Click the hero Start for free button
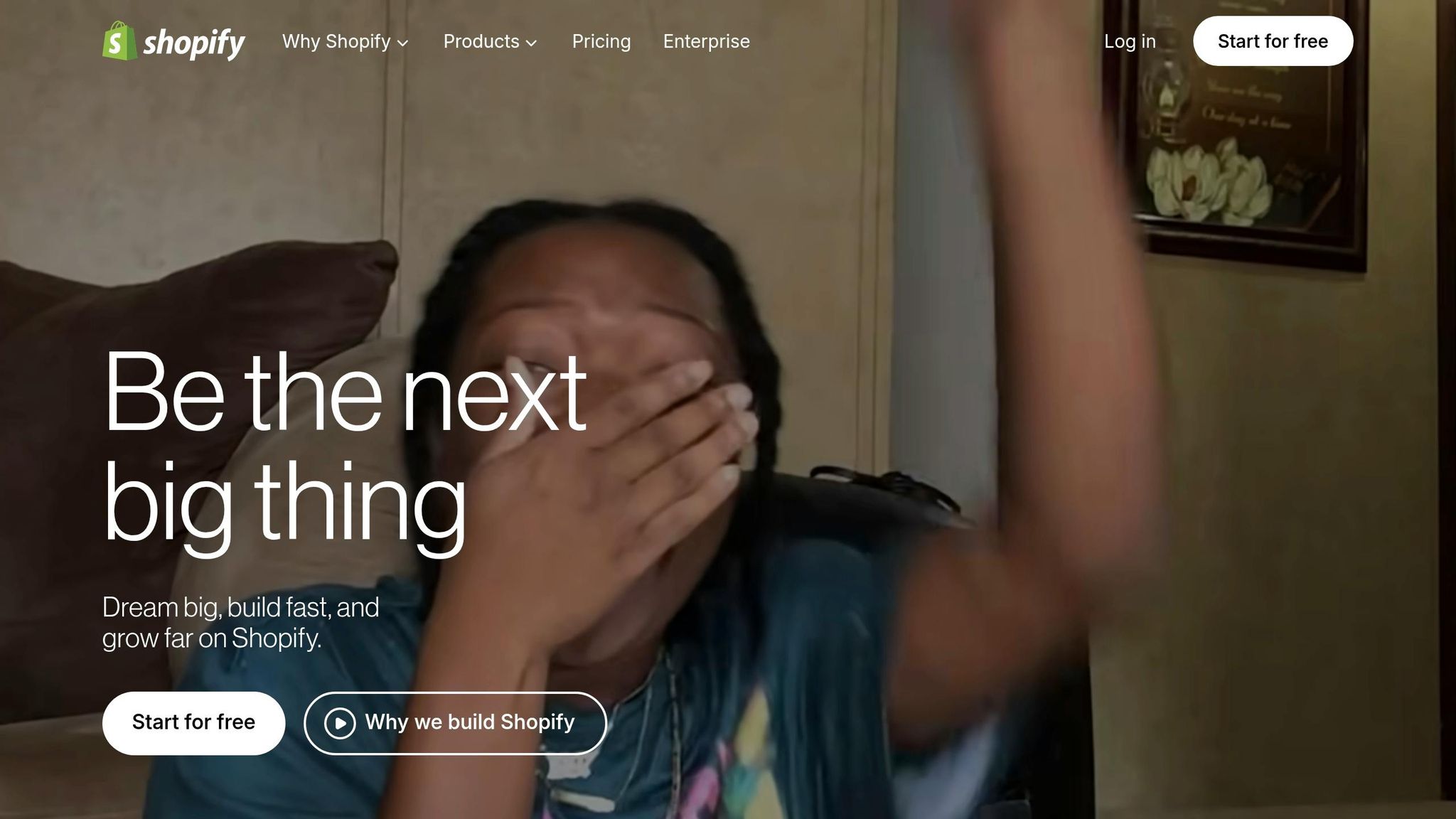The image size is (1456, 819). (193, 723)
